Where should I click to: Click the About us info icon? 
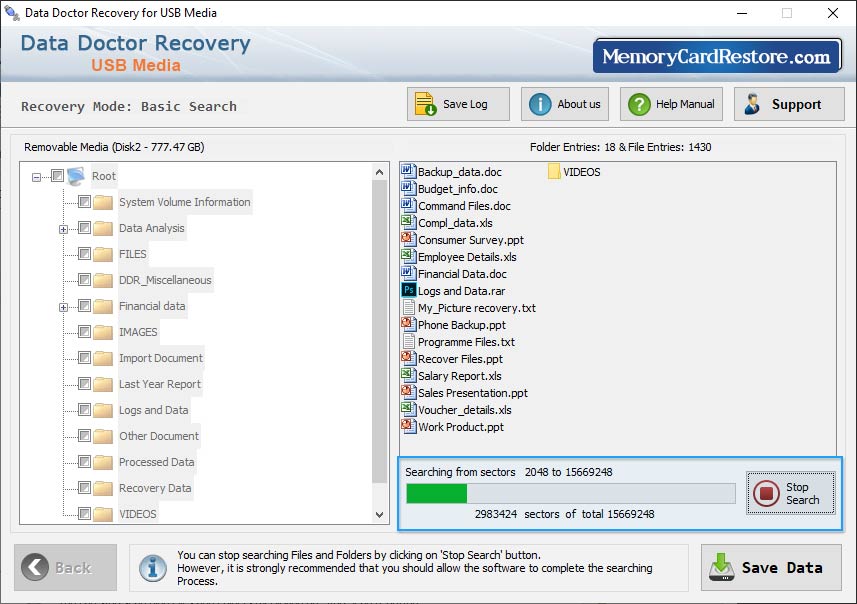click(540, 104)
